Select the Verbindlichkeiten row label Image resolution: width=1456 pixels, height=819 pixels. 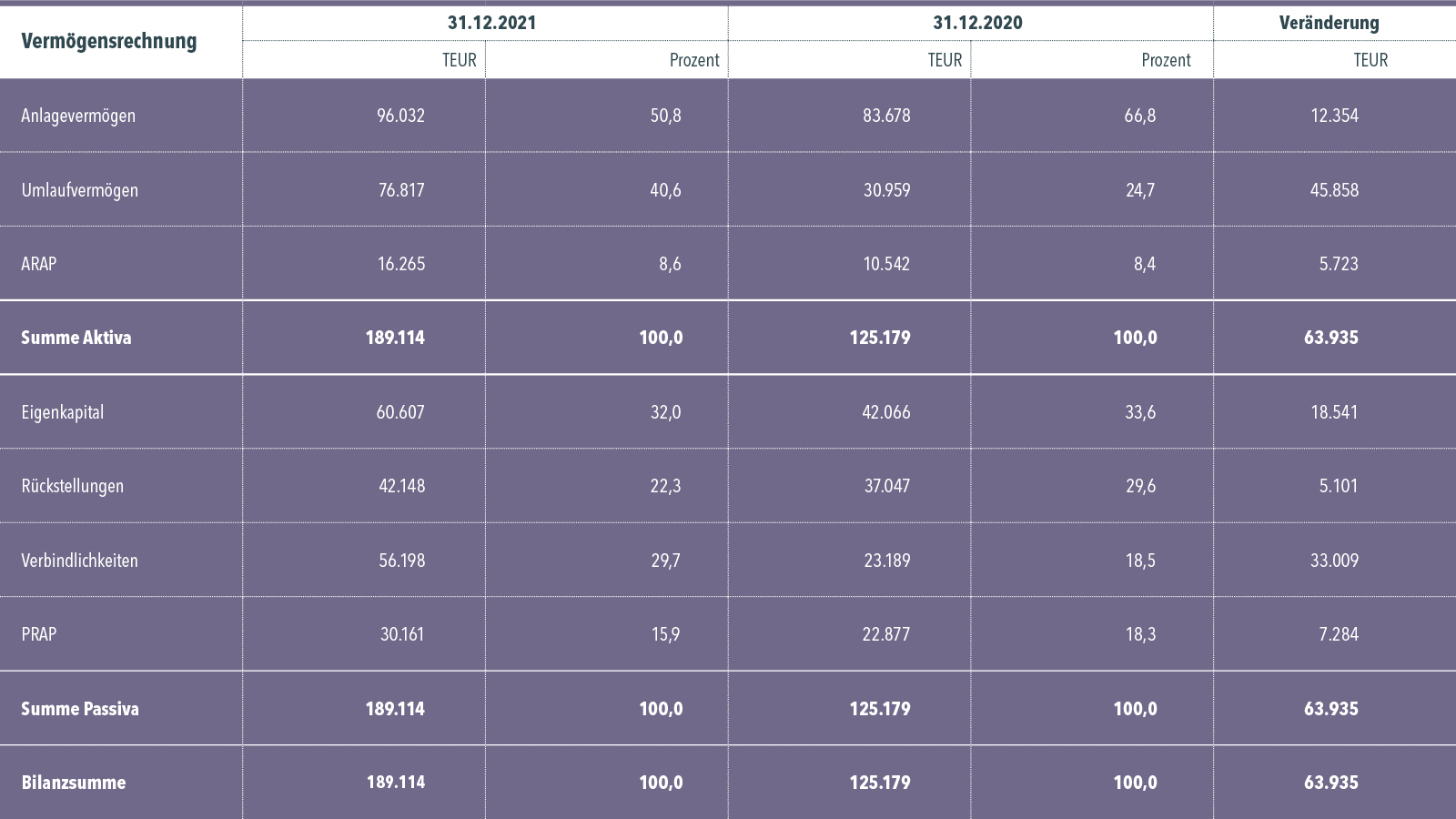79,561
